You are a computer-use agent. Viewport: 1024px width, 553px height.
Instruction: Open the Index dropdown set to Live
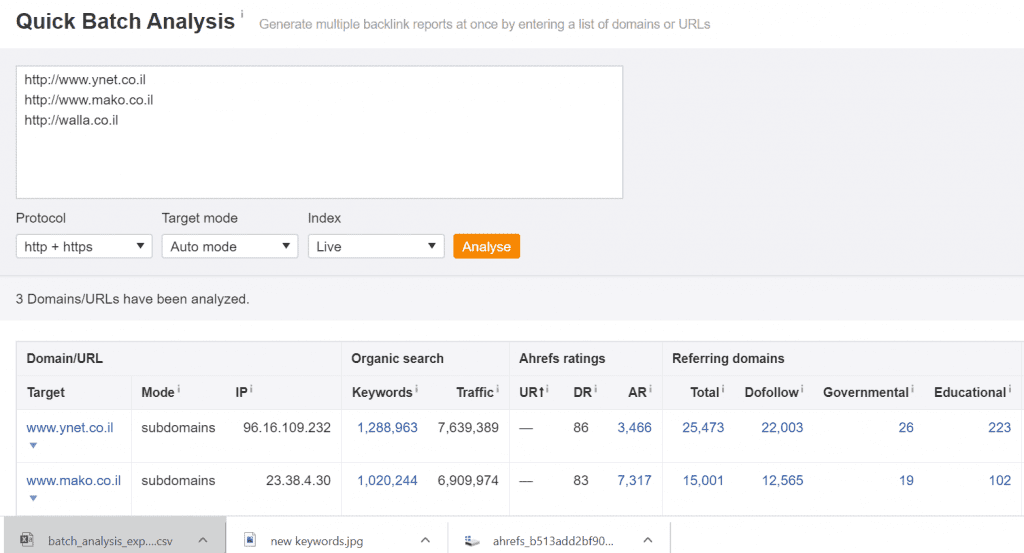click(x=376, y=247)
